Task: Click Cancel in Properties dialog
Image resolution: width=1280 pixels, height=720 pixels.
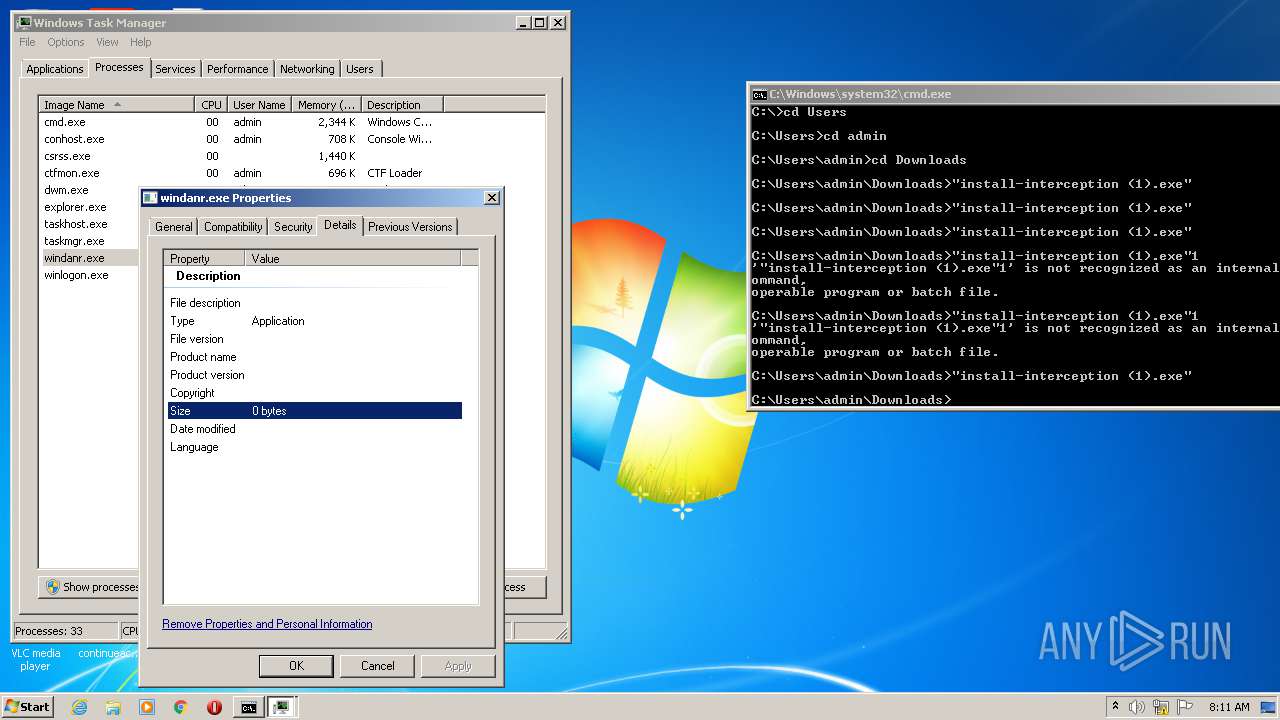Action: [377, 666]
